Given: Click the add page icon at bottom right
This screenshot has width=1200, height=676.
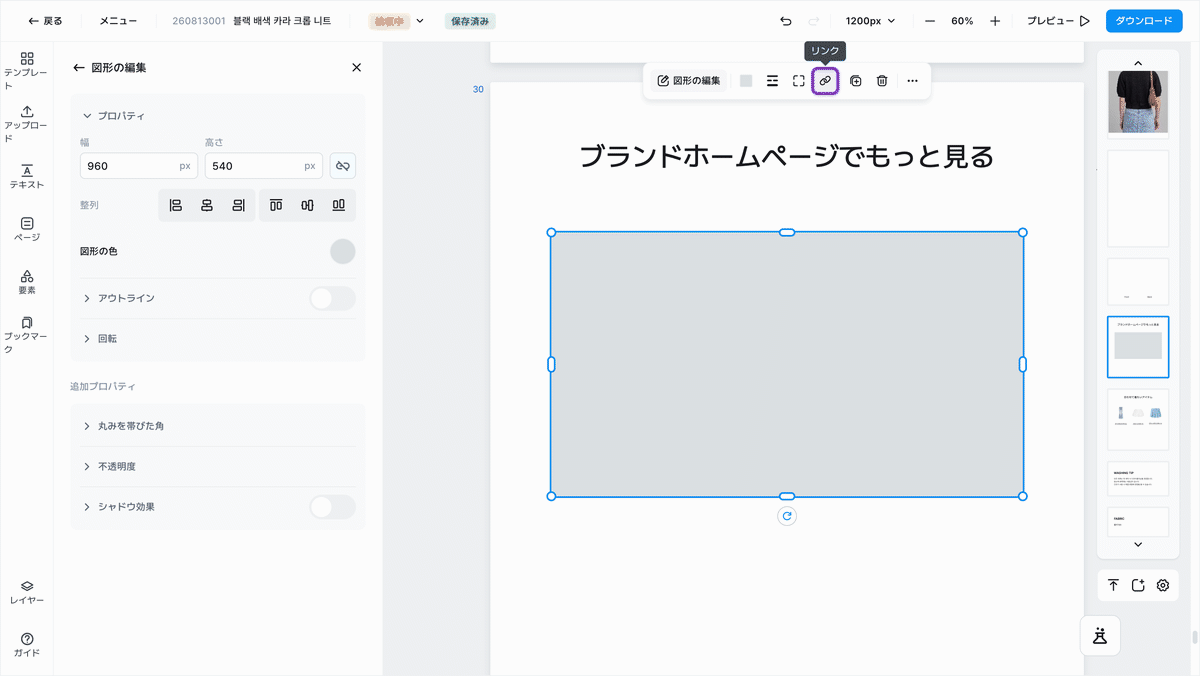Looking at the screenshot, I should (x=1138, y=585).
